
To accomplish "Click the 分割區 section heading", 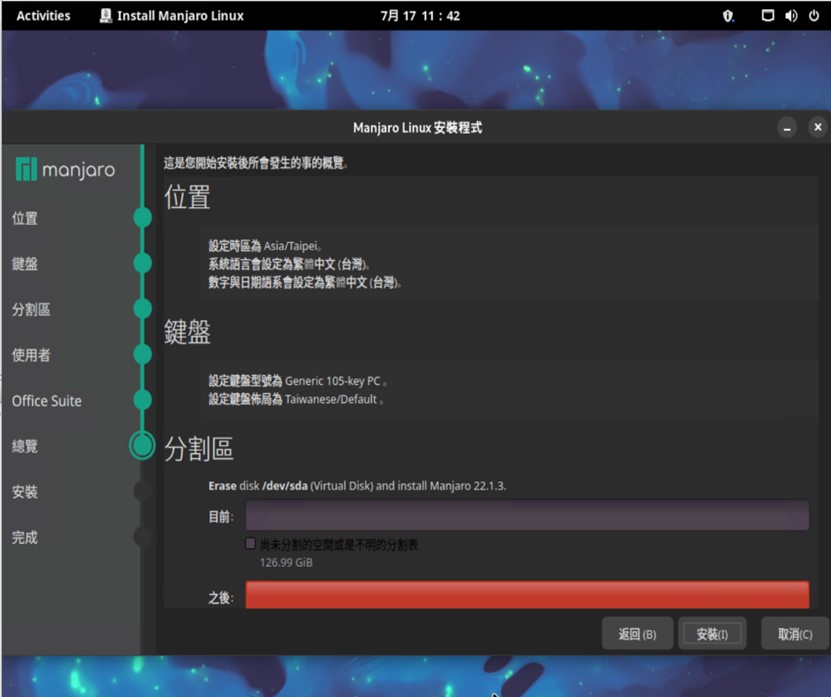I will pyautogui.click(x=199, y=448).
